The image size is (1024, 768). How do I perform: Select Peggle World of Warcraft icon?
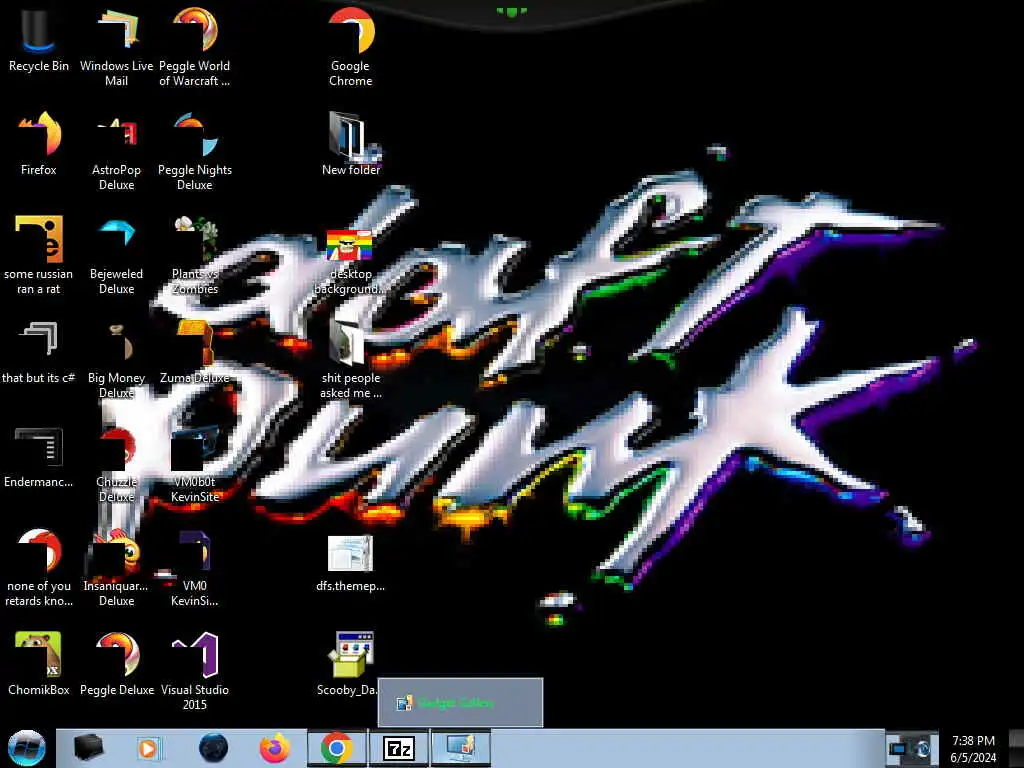(x=195, y=47)
